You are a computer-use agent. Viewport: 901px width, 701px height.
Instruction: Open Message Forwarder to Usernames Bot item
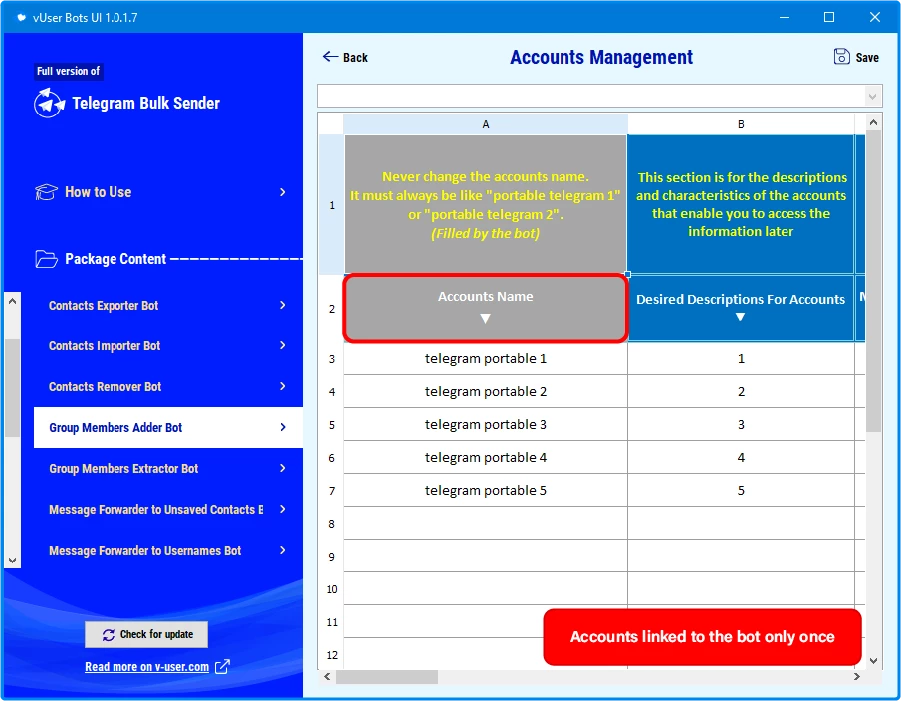[168, 550]
